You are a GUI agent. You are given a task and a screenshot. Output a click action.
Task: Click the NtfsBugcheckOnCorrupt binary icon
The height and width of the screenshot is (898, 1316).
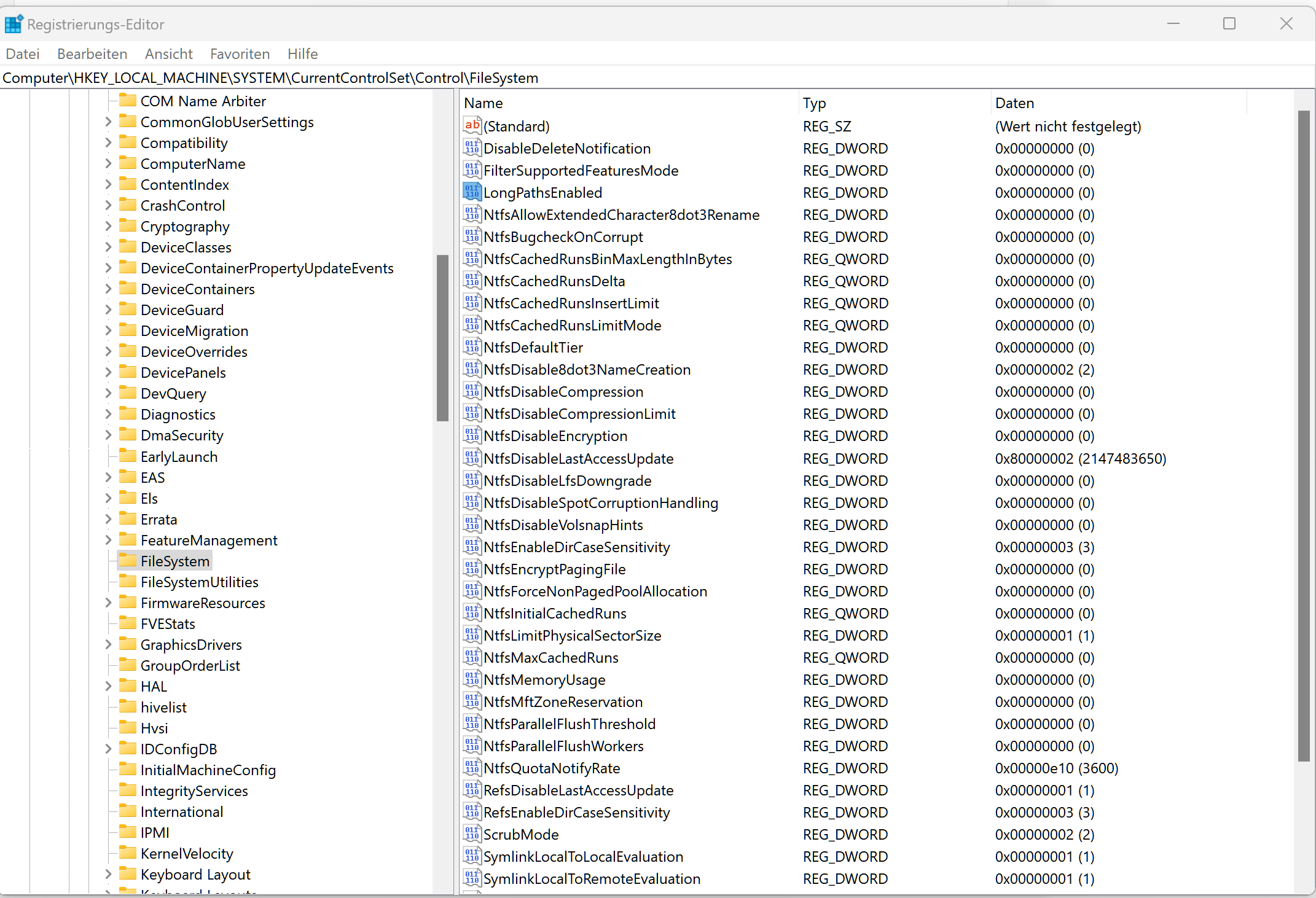coord(472,236)
